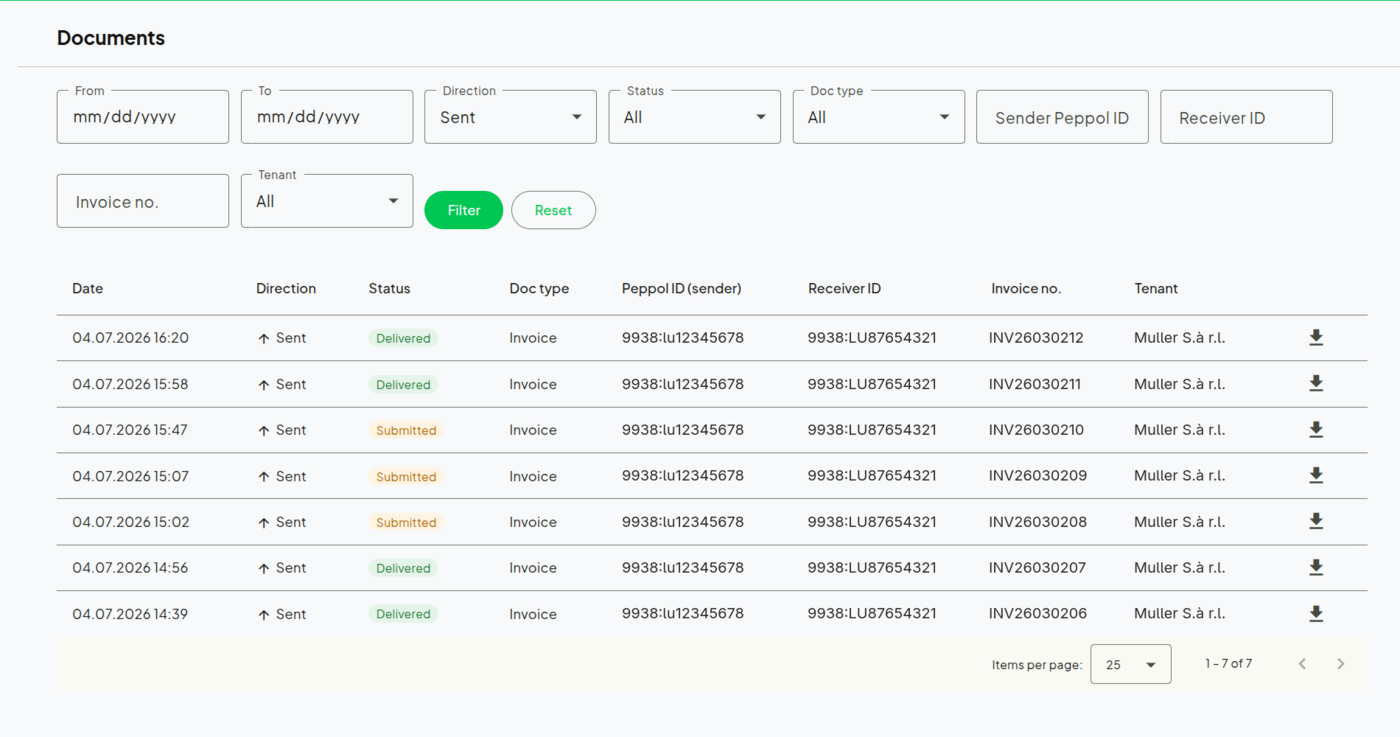Reset all document filters

(553, 210)
